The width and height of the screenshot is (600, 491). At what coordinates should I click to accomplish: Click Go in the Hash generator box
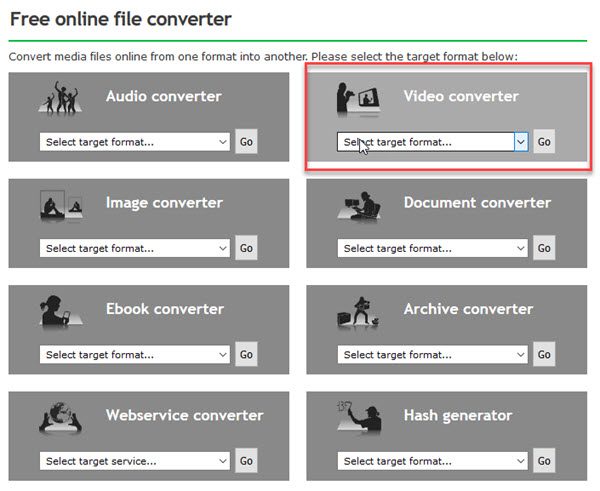pyautogui.click(x=544, y=461)
